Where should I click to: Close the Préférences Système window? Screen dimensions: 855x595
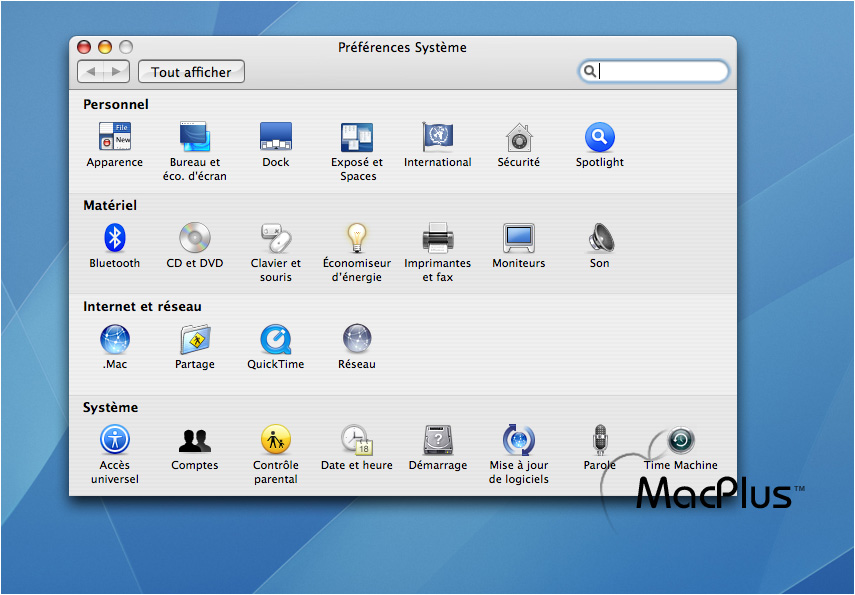coord(84,47)
